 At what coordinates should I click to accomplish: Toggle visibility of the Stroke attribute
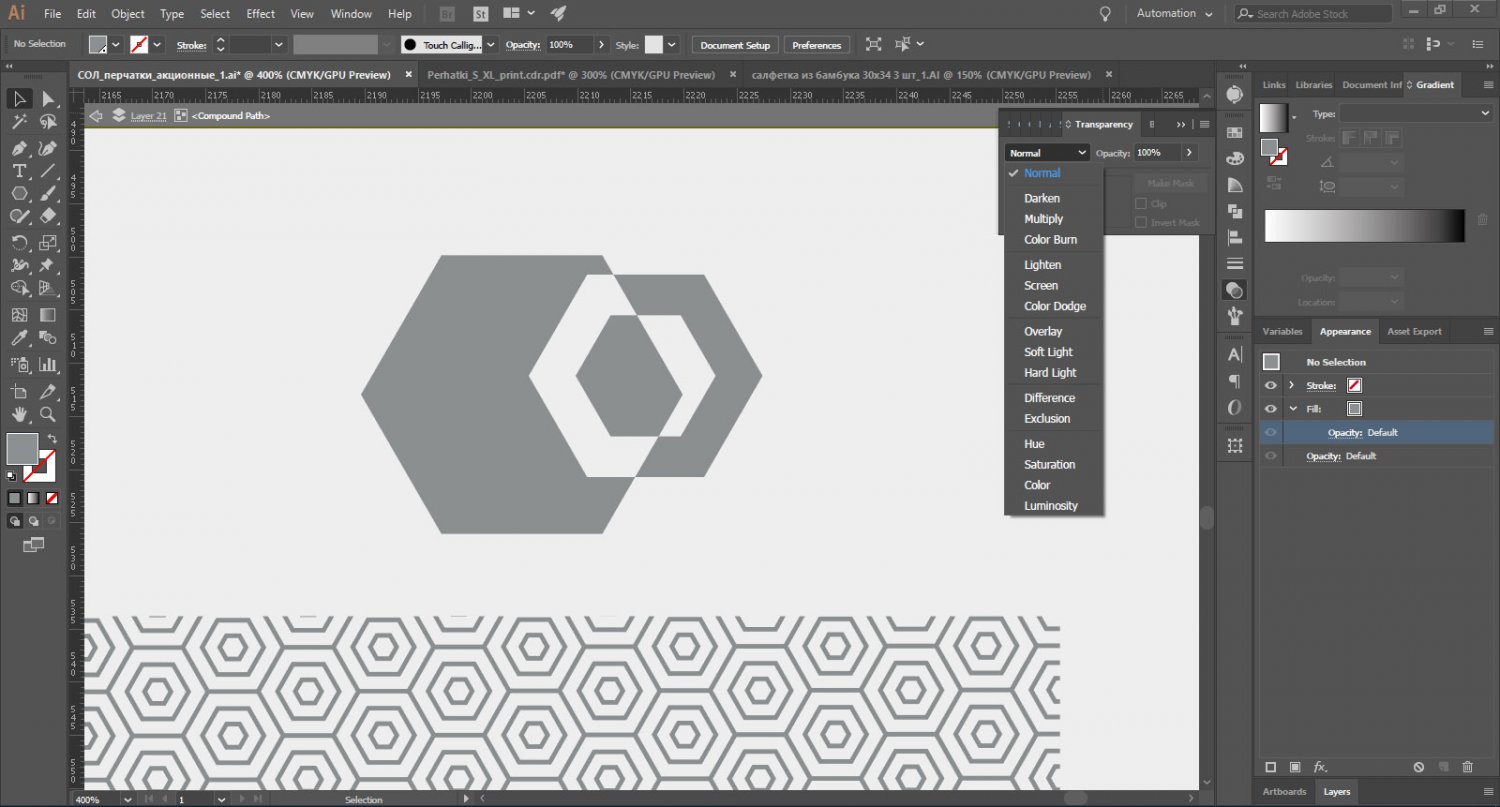(x=1271, y=386)
